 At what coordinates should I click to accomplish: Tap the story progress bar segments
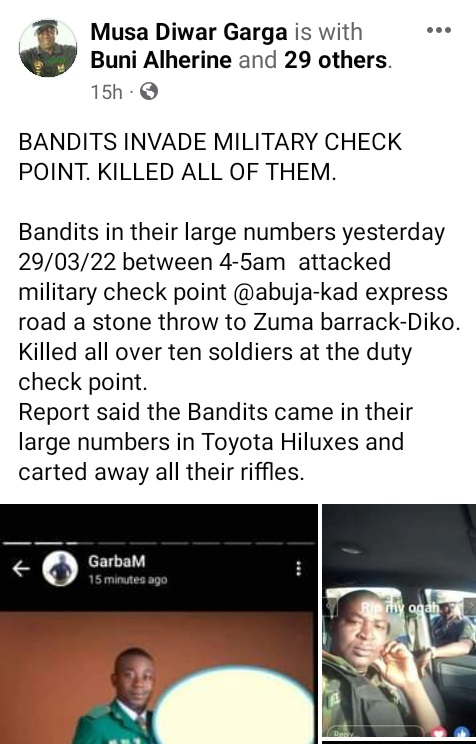coord(159,543)
